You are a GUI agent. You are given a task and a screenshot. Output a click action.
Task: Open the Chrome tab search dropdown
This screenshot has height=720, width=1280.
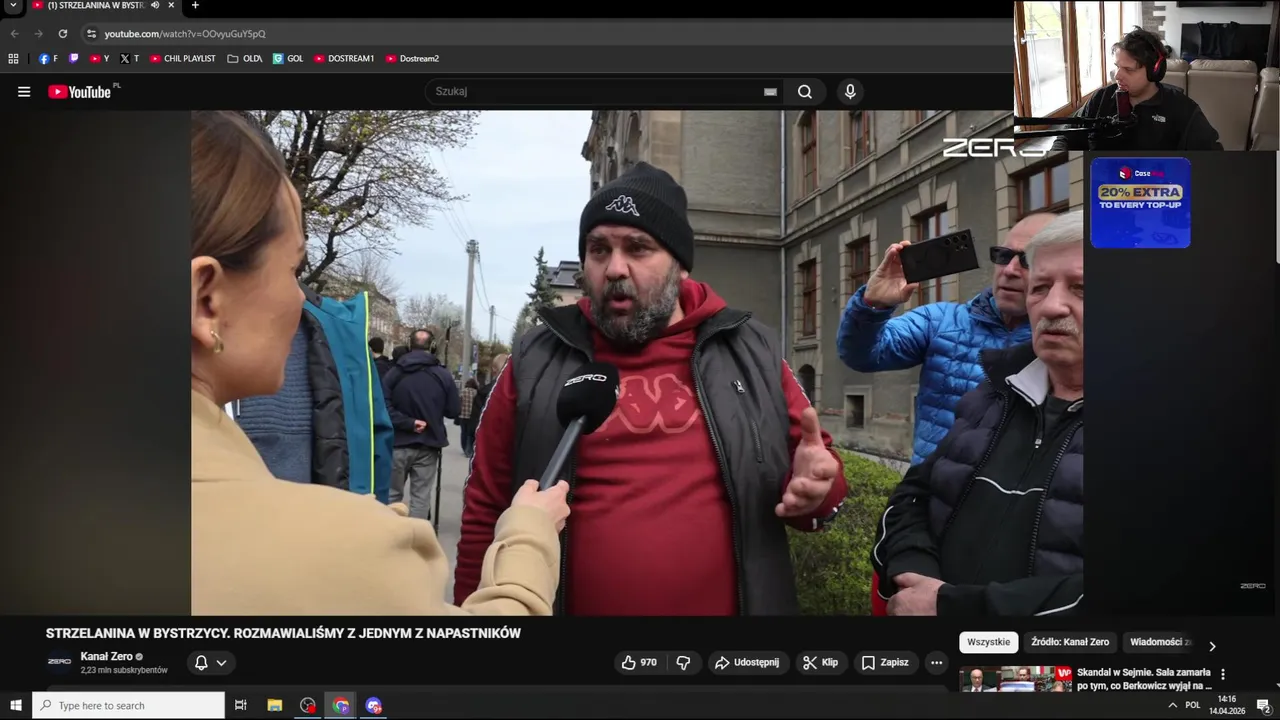click(x=13, y=6)
